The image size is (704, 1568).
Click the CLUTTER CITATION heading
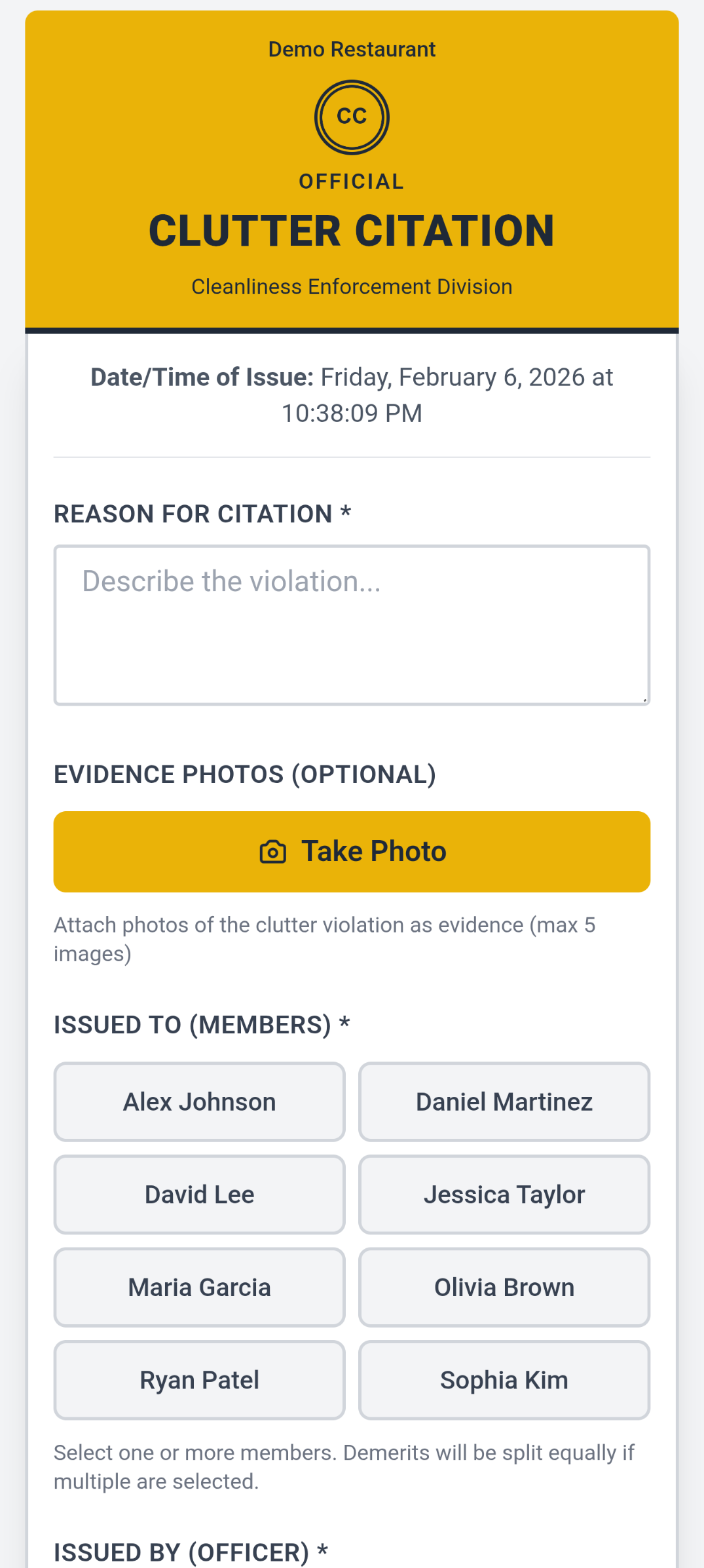click(352, 231)
